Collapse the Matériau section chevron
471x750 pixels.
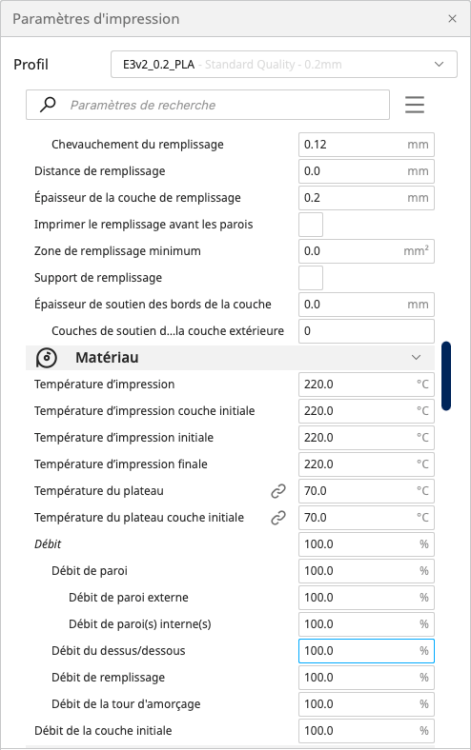pyautogui.click(x=416, y=358)
